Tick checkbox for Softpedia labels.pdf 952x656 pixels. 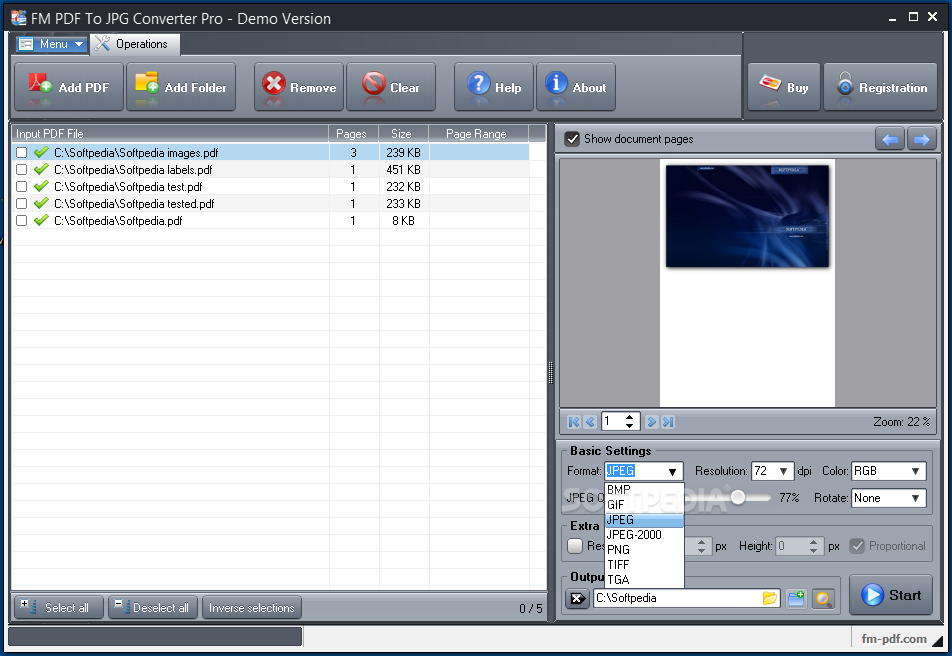click(21, 169)
